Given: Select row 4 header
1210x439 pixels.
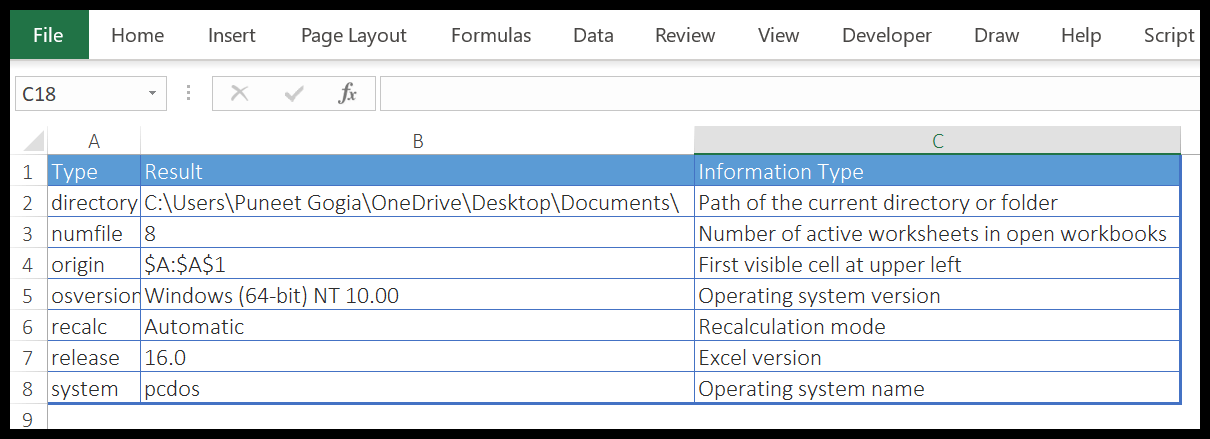Looking at the screenshot, I should tap(29, 264).
